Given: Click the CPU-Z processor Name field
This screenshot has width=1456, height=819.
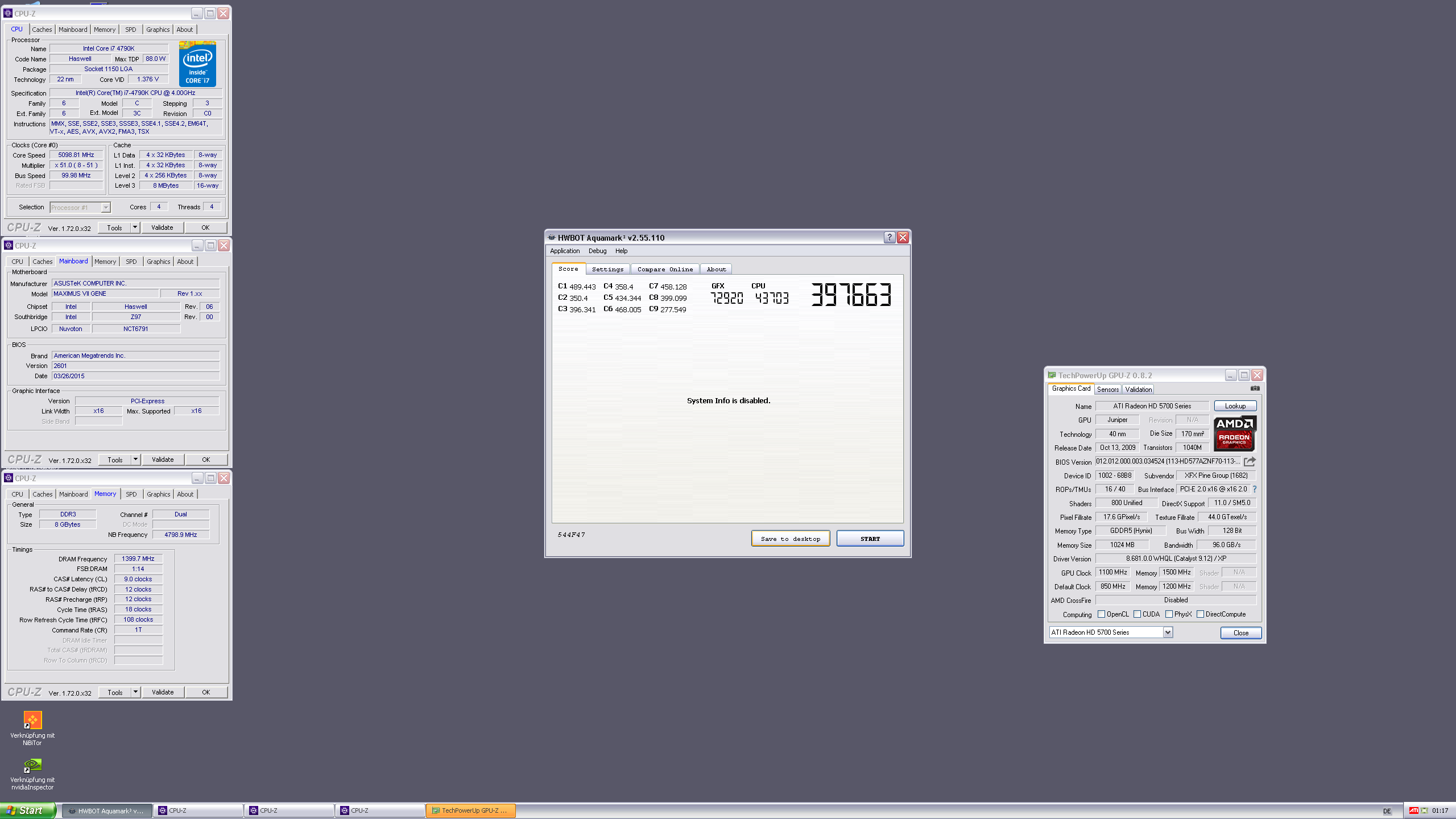Looking at the screenshot, I should (x=109, y=48).
